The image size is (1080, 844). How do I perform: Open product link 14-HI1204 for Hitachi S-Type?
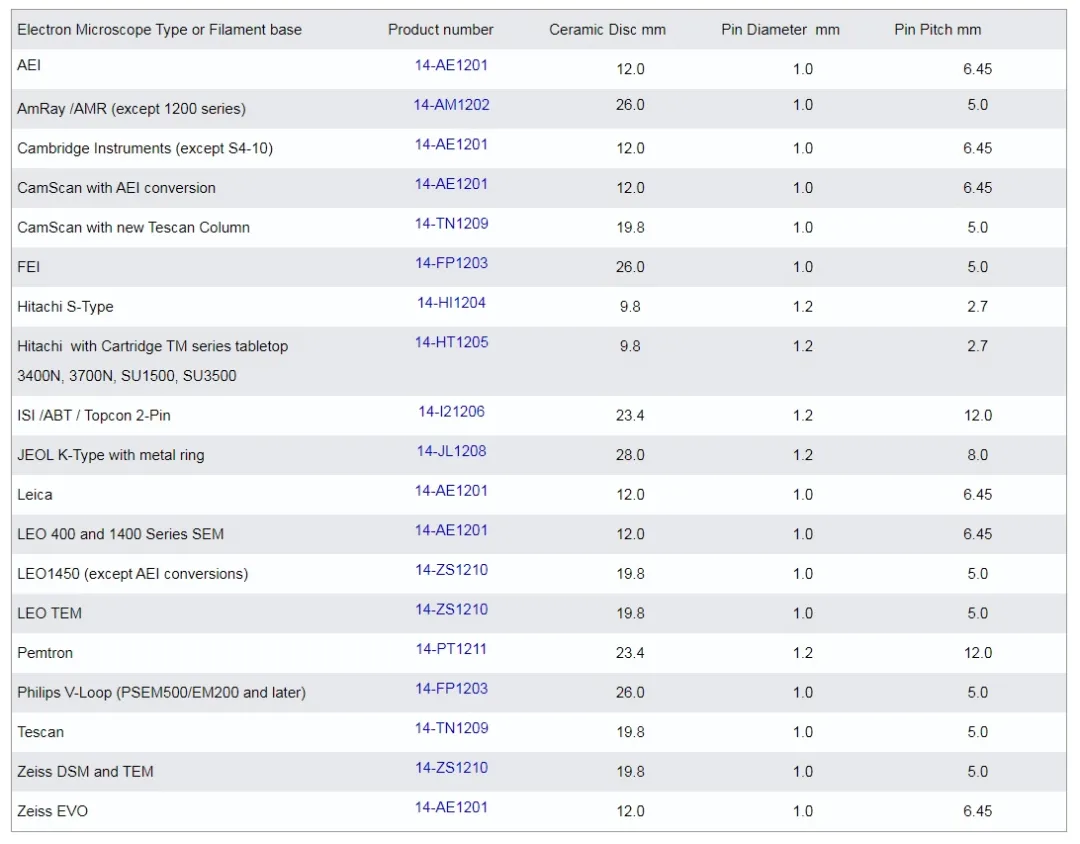click(451, 303)
